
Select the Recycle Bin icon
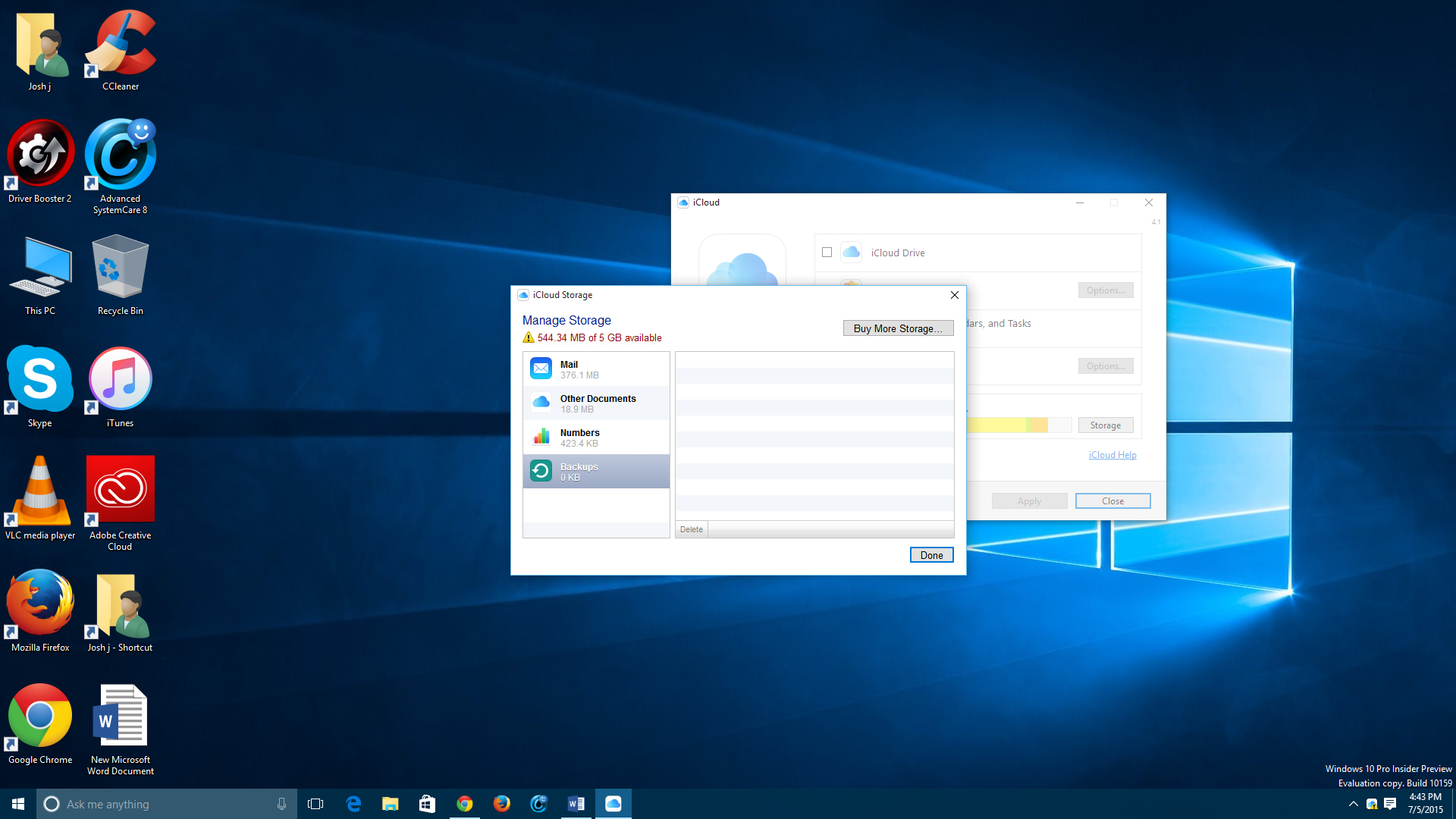(121, 275)
